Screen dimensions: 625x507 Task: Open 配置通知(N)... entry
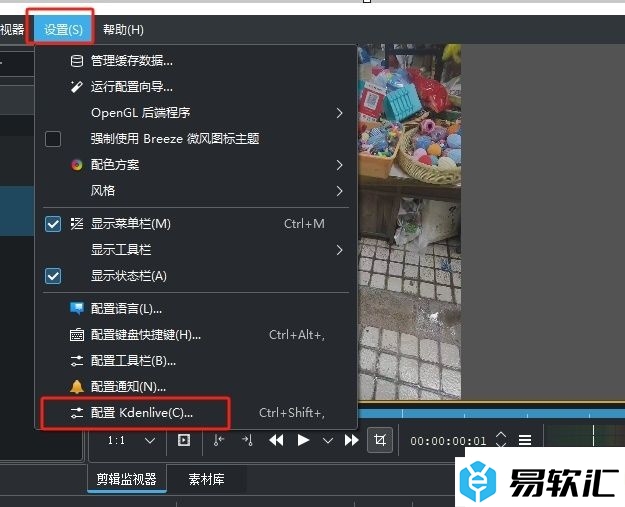[x=196, y=387]
